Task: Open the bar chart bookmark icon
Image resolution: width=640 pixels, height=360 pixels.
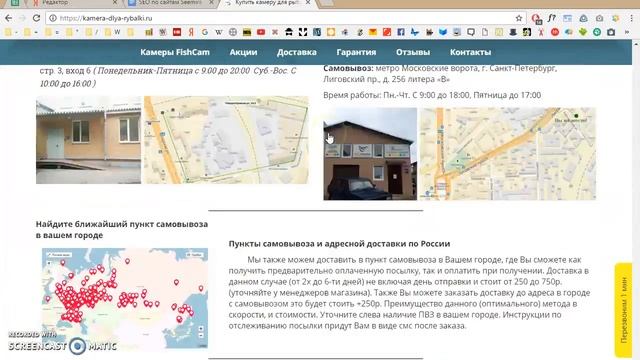Action: [x=149, y=32]
